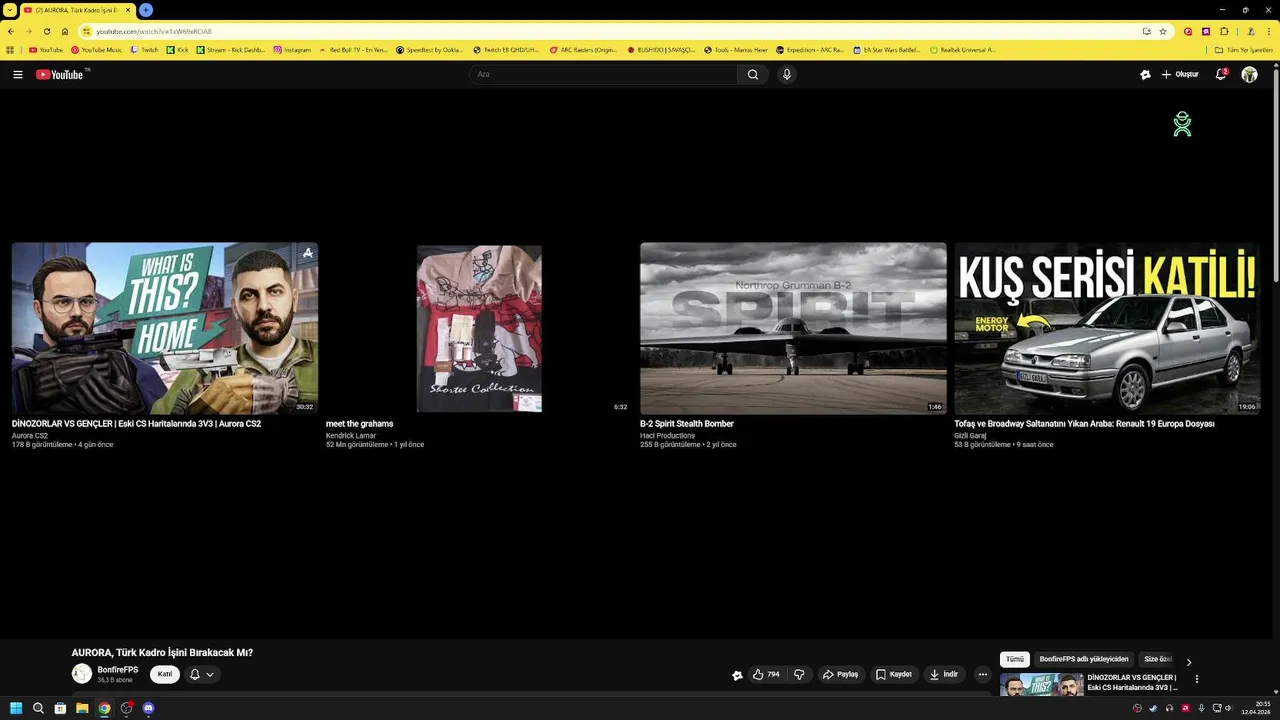Reload the page with the refresh icon
Image resolution: width=1280 pixels, height=720 pixels.
(46, 31)
